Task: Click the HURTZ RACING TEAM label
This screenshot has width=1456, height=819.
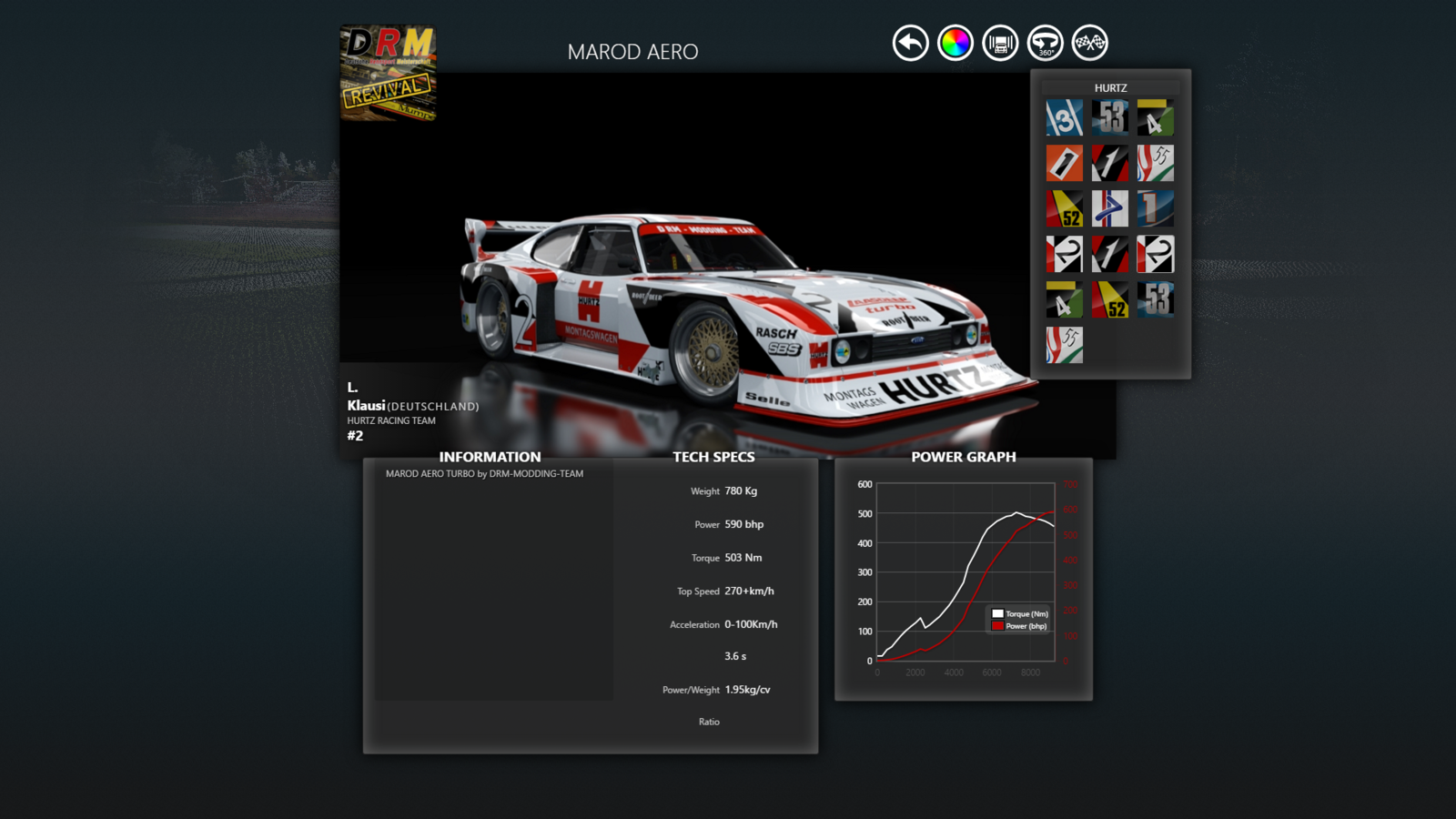Action: pos(391,421)
